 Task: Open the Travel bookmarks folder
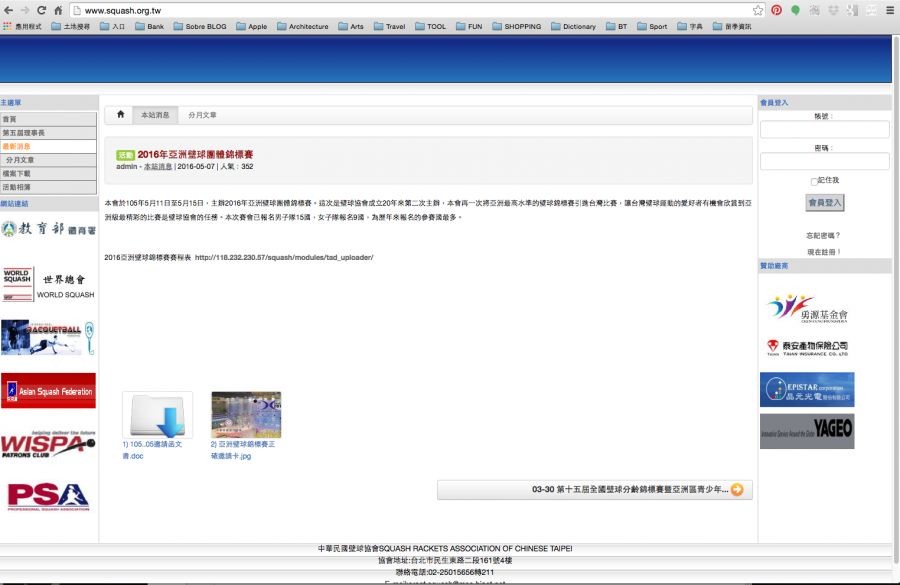coord(389,26)
